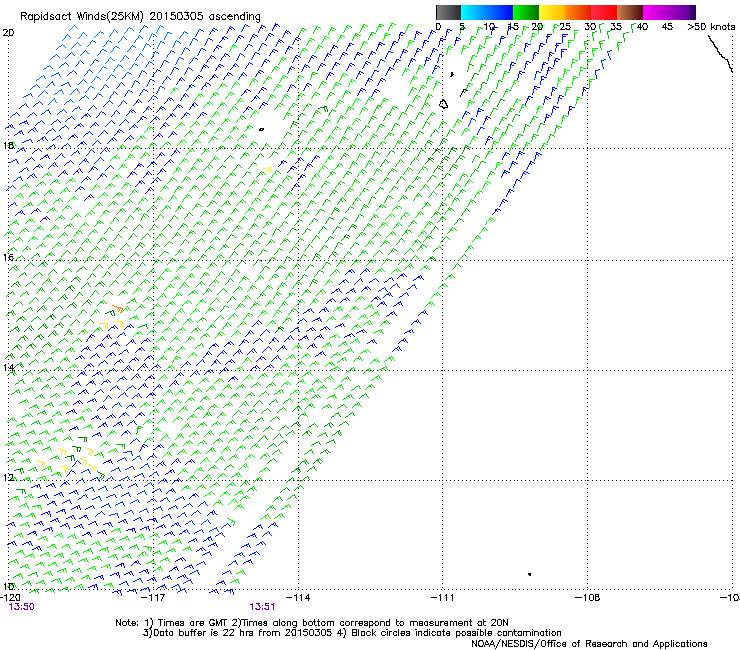Click the yellow 20-25 knots color band

552,12
